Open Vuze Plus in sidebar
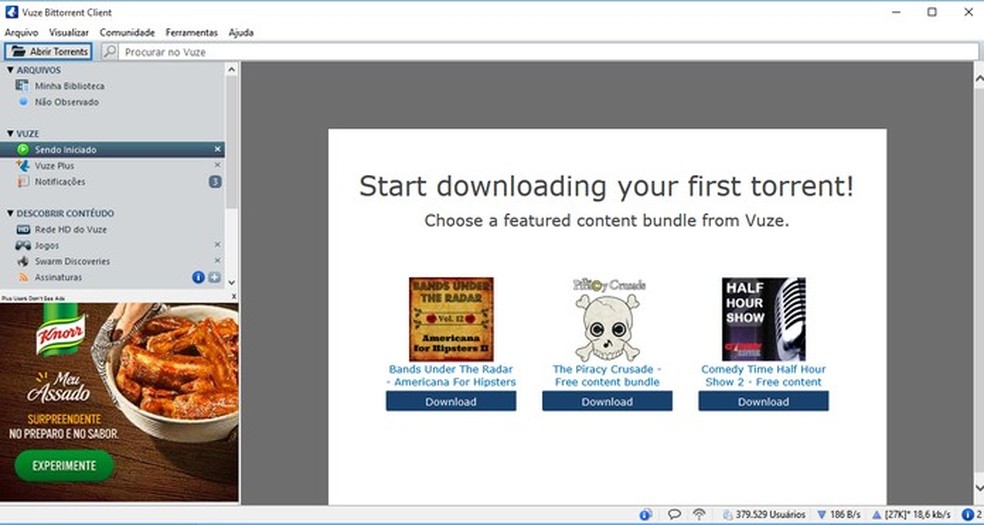This screenshot has height=525, width=984. pyautogui.click(x=55, y=166)
